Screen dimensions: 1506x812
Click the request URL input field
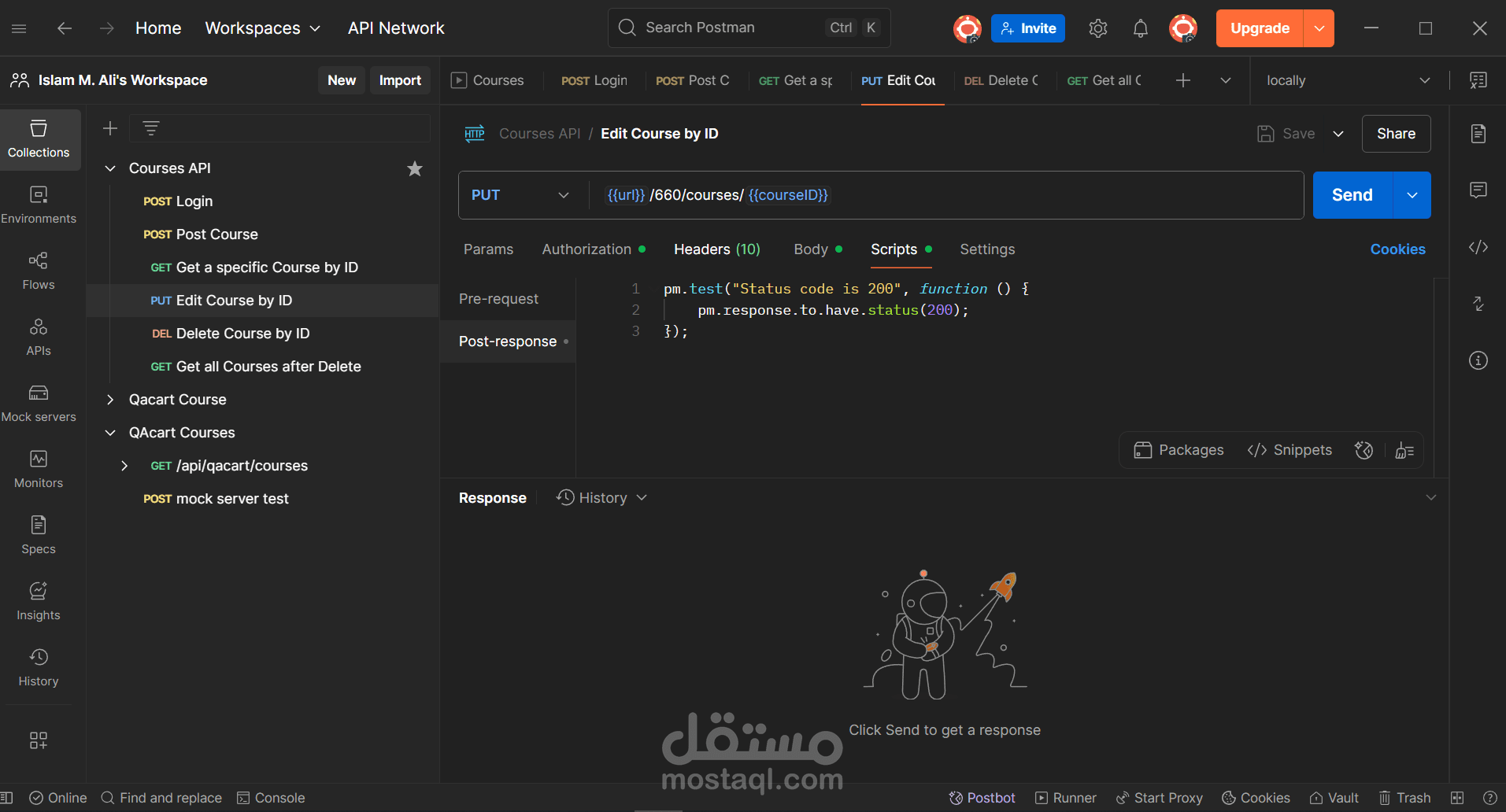pos(945,195)
